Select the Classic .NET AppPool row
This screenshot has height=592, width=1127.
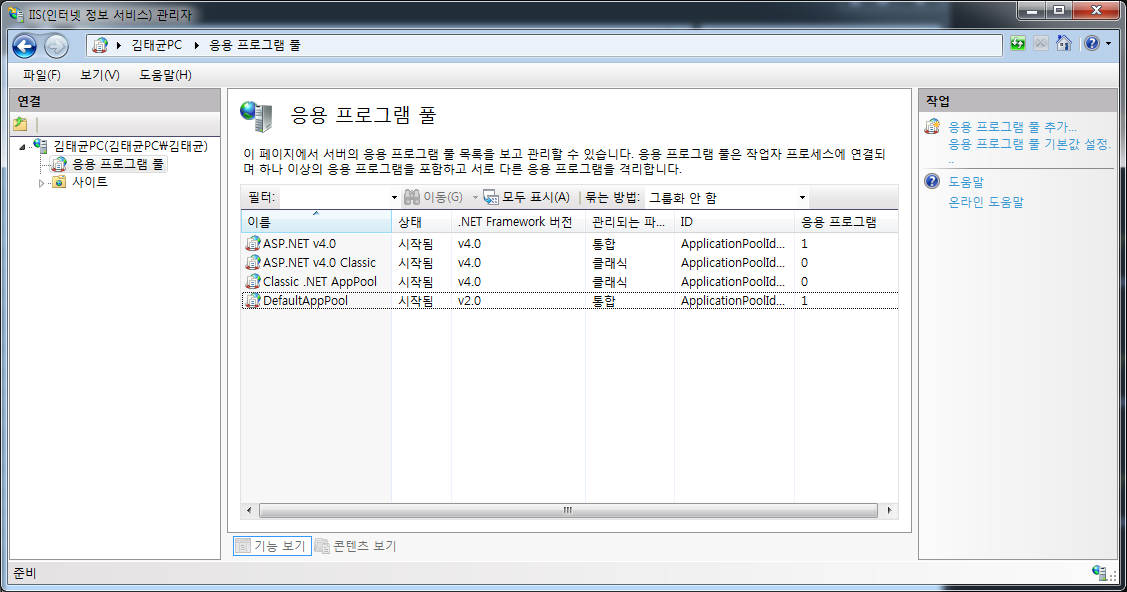click(x=570, y=282)
